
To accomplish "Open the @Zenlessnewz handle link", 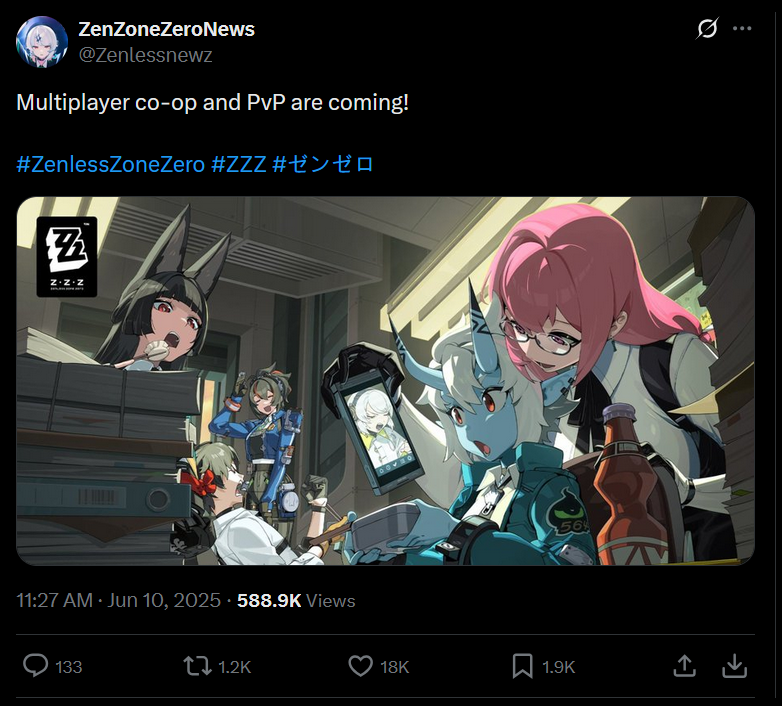I will pos(146,55).
